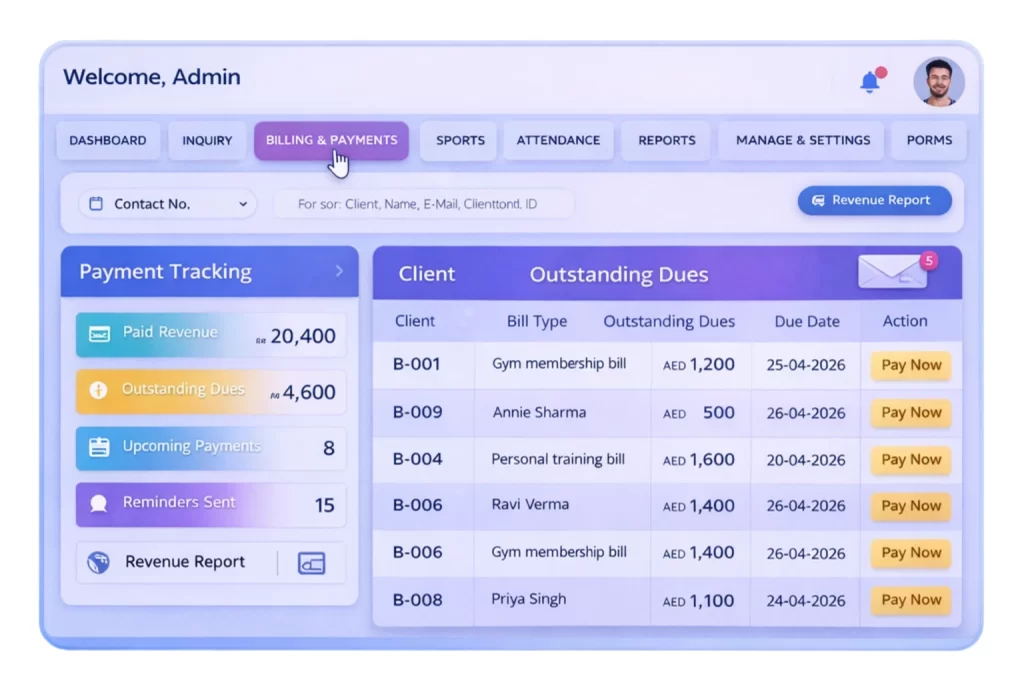Click Pay Now for Priya Singh
1024x683 pixels.
[910, 600]
